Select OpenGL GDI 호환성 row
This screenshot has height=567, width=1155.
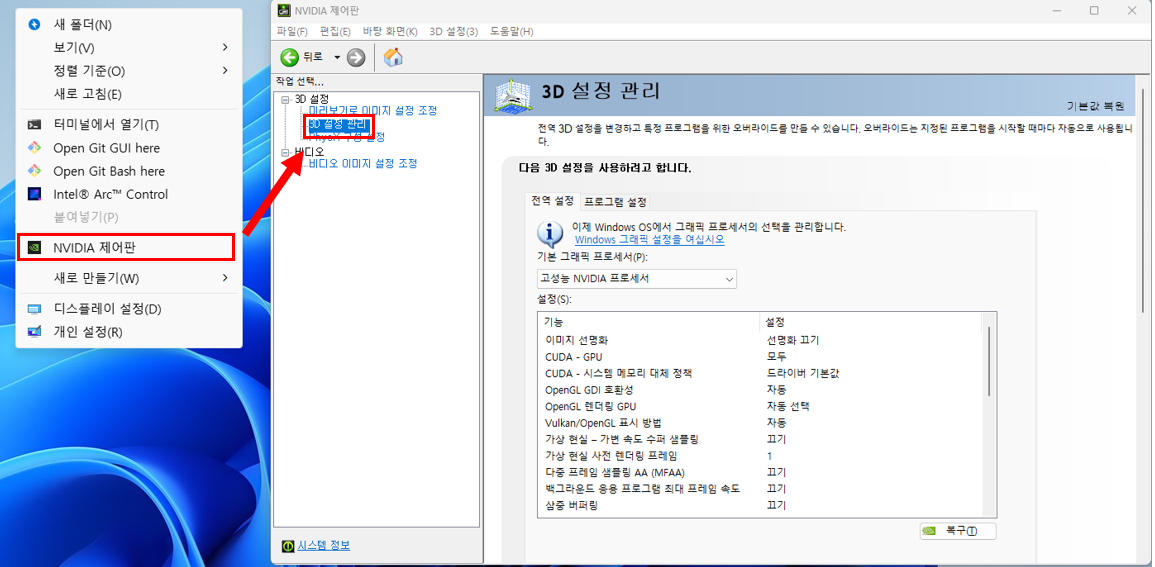point(759,390)
